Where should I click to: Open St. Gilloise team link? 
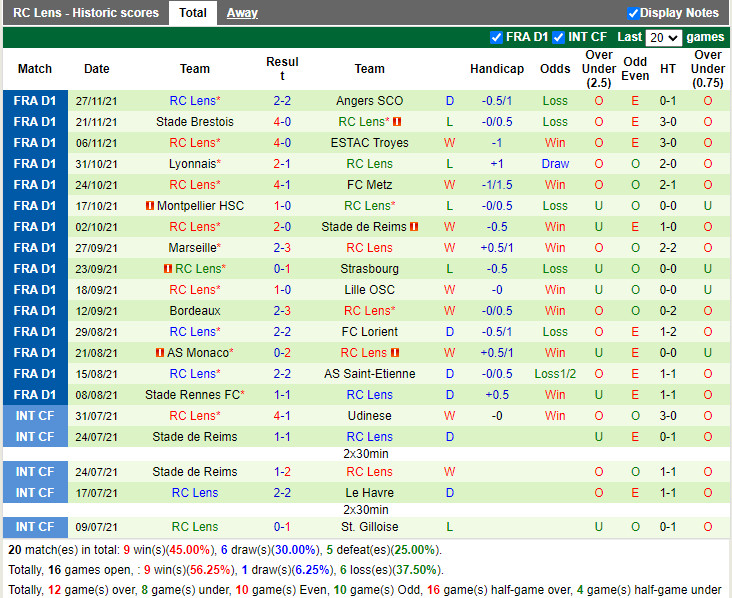(369, 527)
